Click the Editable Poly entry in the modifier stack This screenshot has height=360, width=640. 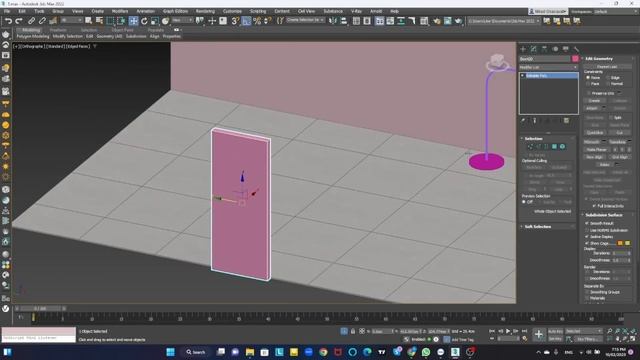coord(549,76)
